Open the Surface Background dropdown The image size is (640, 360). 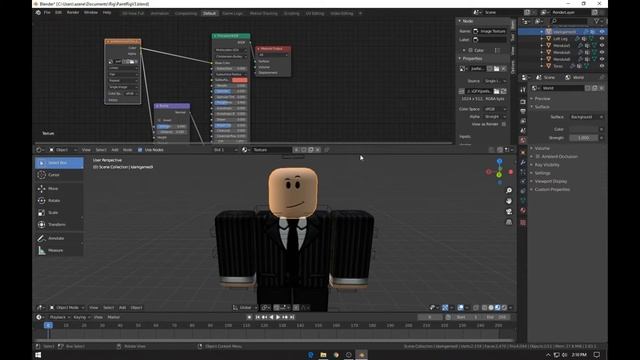[586, 117]
